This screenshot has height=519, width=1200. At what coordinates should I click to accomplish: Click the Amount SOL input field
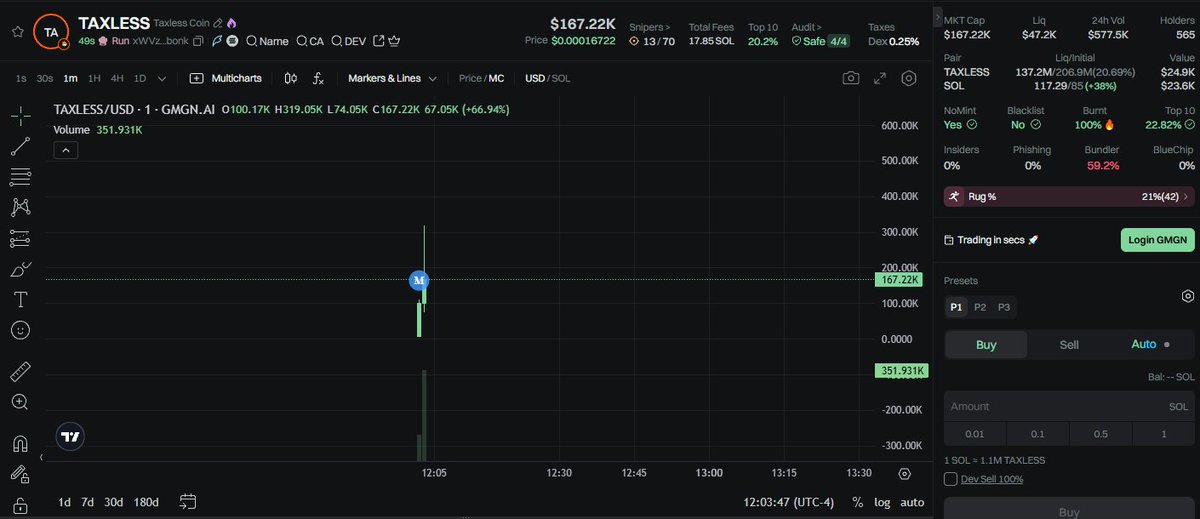(1069, 407)
